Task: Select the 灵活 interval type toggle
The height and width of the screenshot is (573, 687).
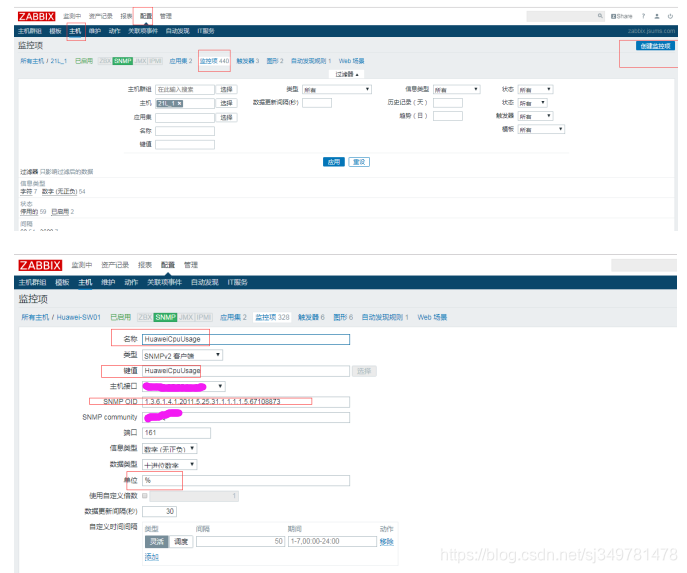Action: click(x=157, y=541)
